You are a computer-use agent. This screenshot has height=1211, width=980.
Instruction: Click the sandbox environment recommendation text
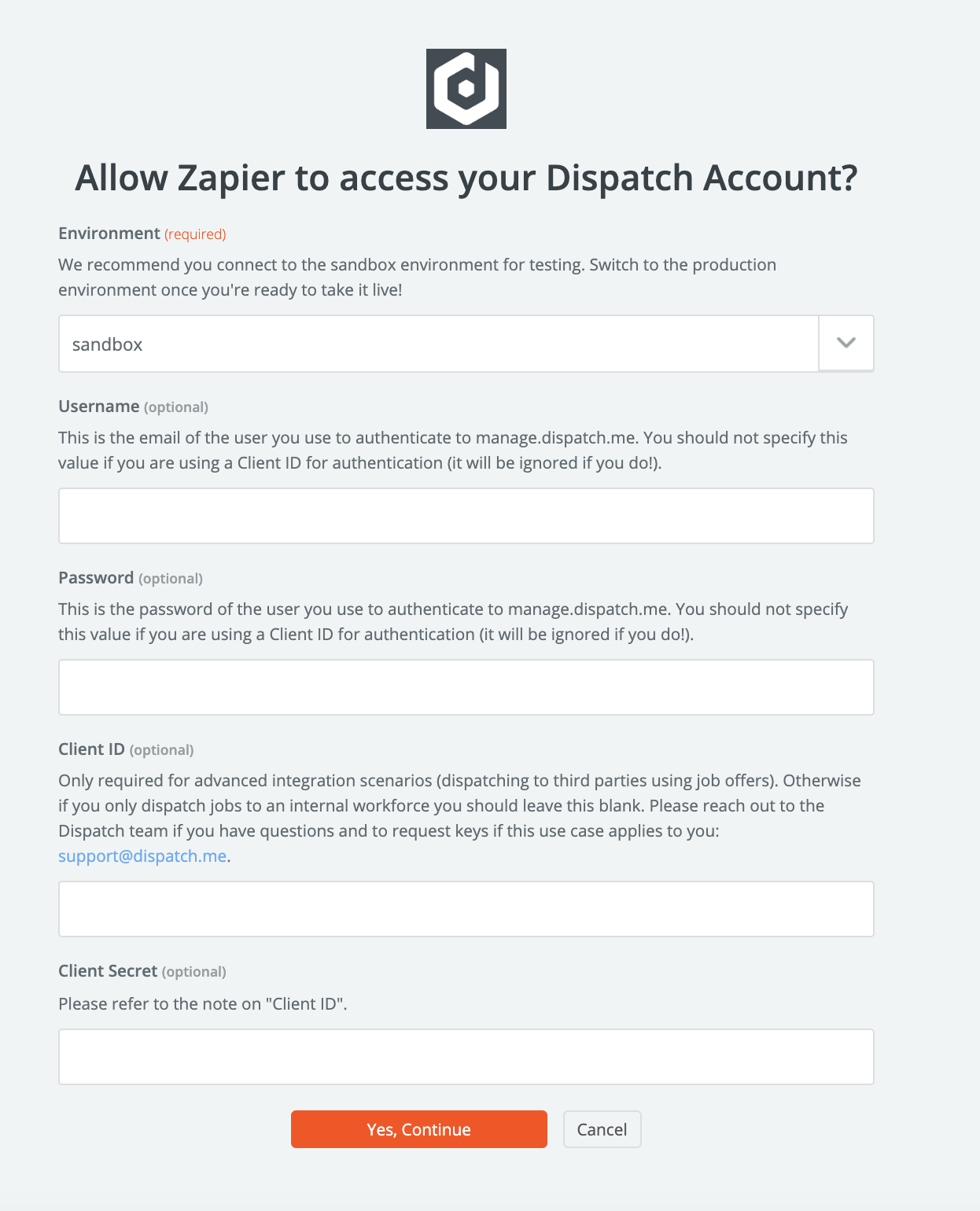(x=417, y=277)
